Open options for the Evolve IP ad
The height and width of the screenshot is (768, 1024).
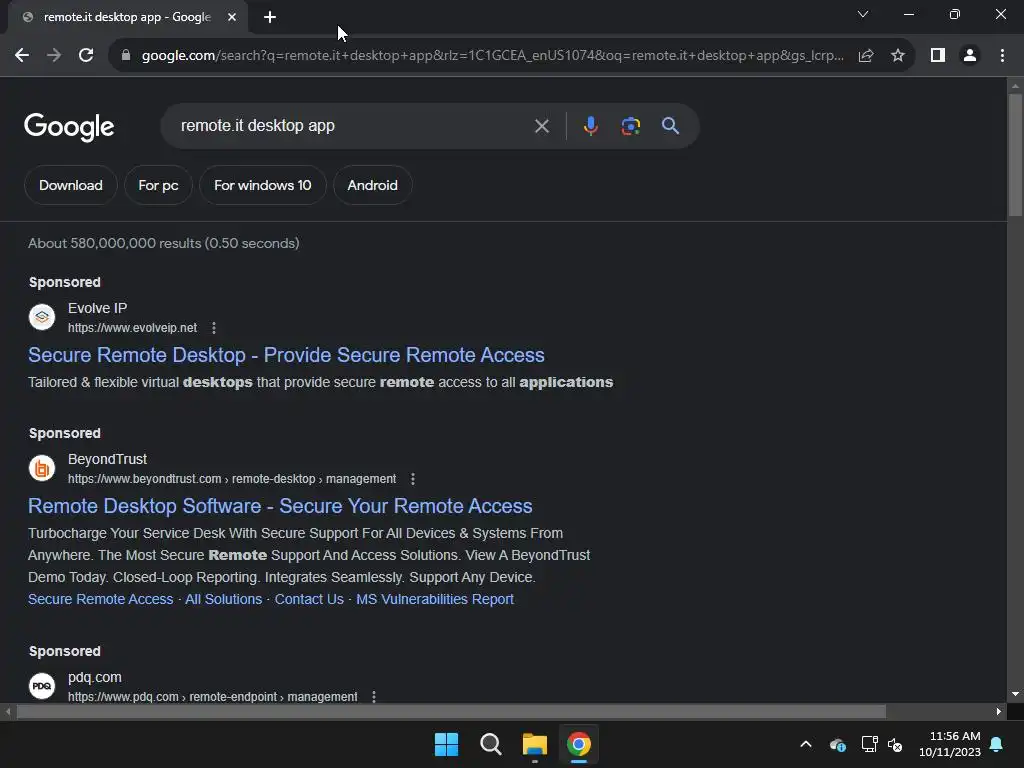[x=214, y=328]
